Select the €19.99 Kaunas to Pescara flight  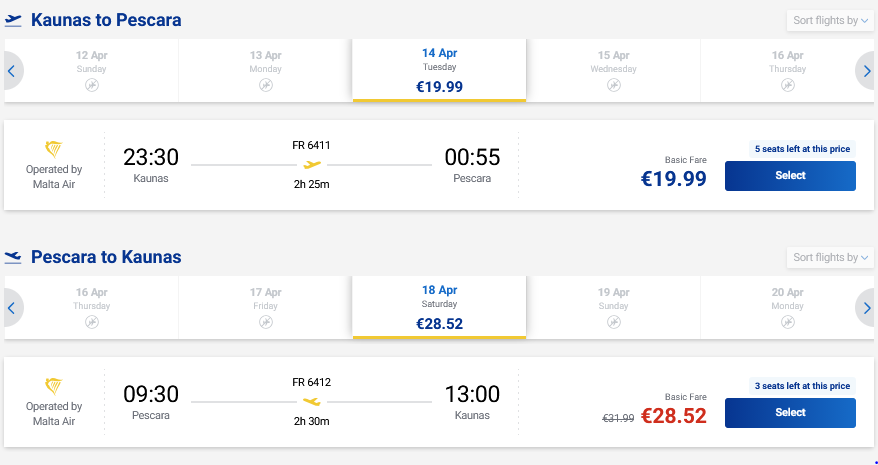(x=790, y=176)
